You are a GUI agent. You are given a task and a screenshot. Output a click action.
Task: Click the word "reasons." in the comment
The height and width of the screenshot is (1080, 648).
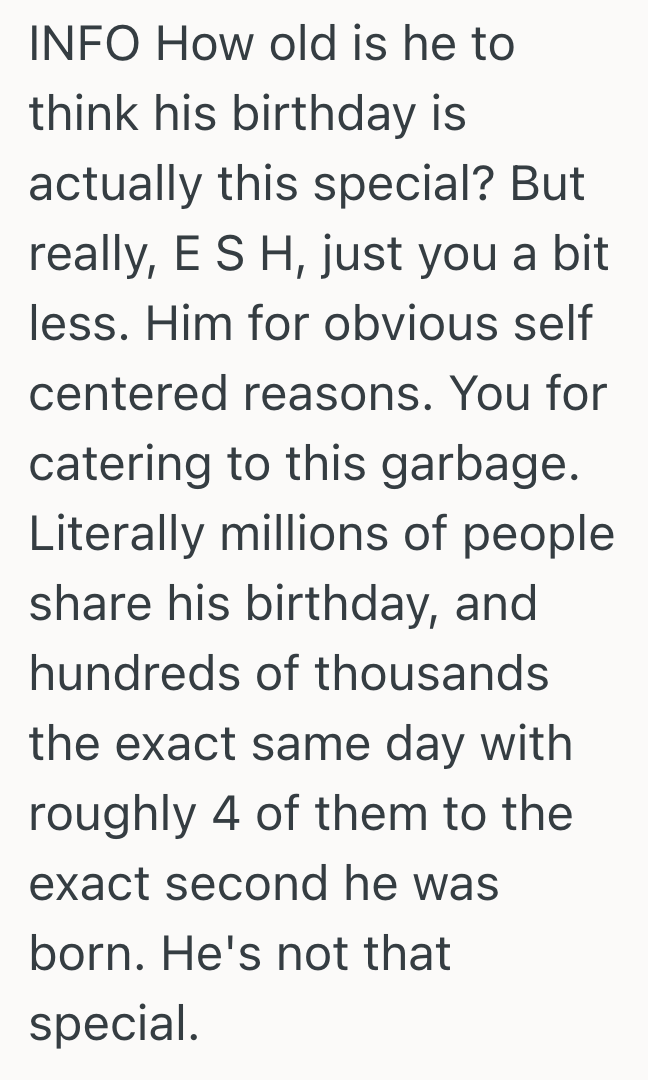coord(333,396)
